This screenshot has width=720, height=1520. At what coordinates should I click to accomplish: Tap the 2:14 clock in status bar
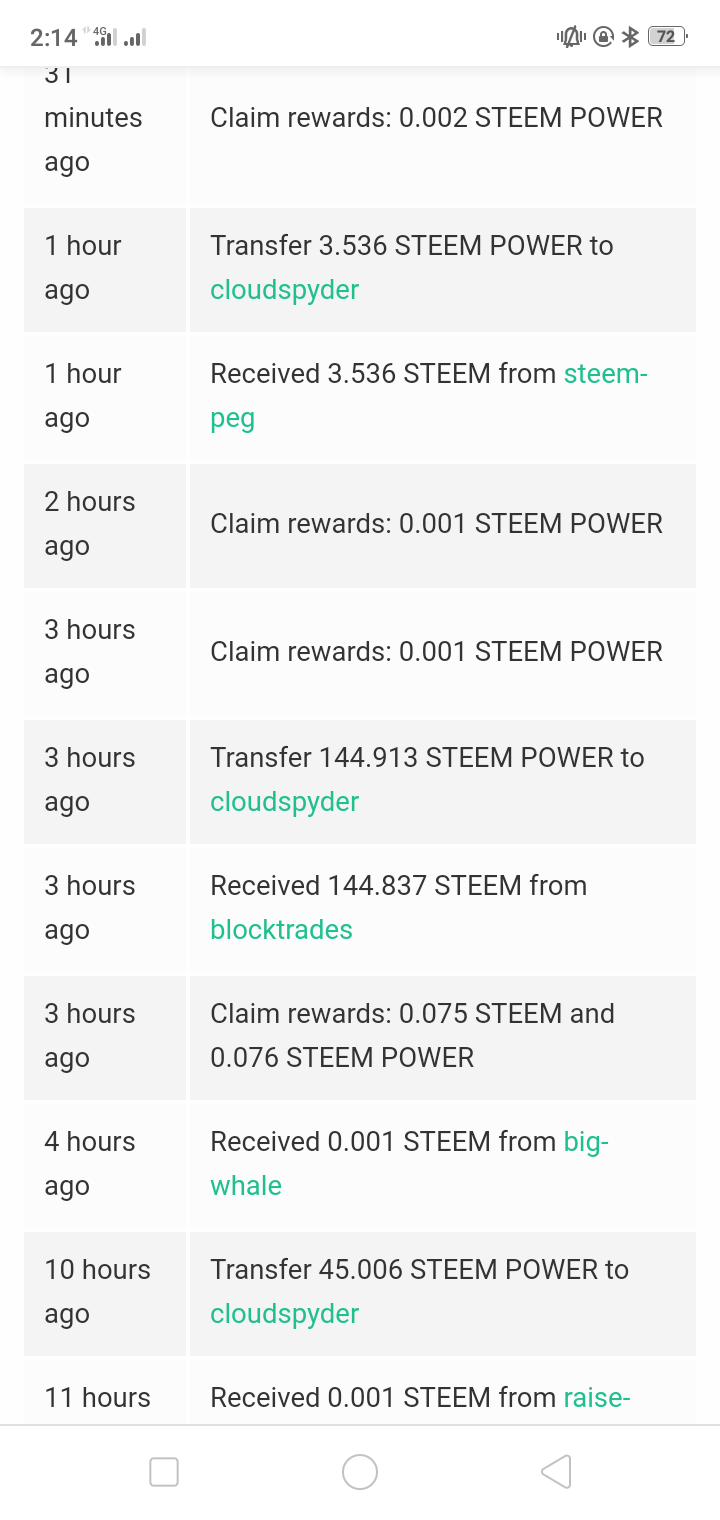pos(53,38)
